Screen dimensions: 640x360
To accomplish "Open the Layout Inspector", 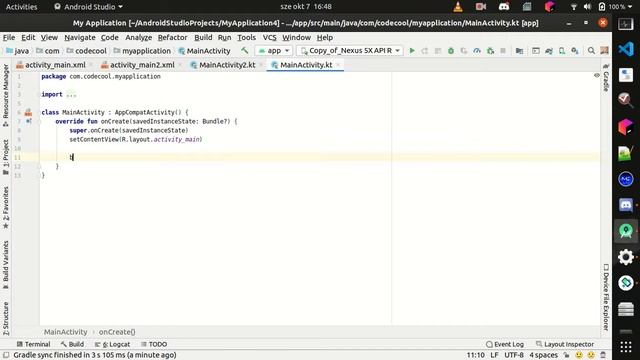I will coord(564,344).
